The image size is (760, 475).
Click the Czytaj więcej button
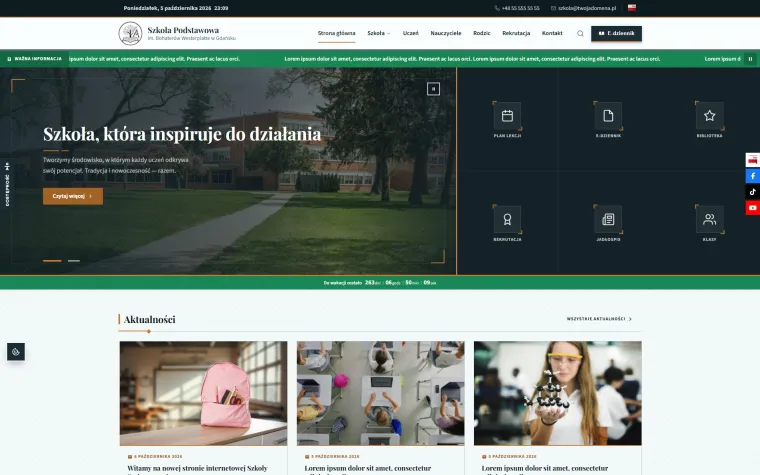73,196
